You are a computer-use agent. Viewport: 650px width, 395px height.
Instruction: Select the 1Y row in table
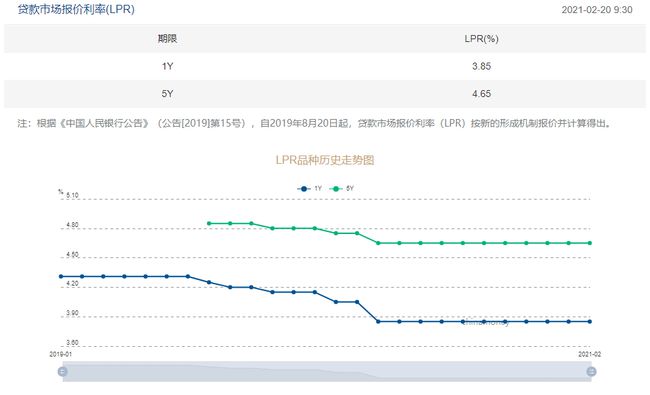[325, 66]
